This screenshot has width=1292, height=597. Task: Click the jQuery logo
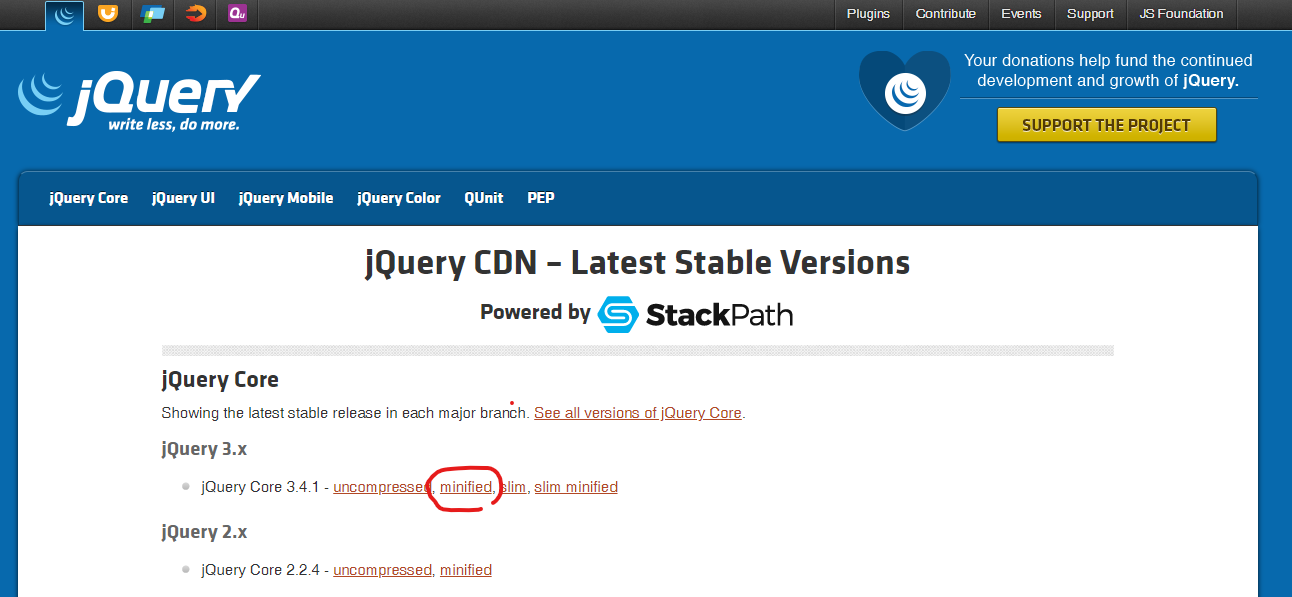click(138, 101)
